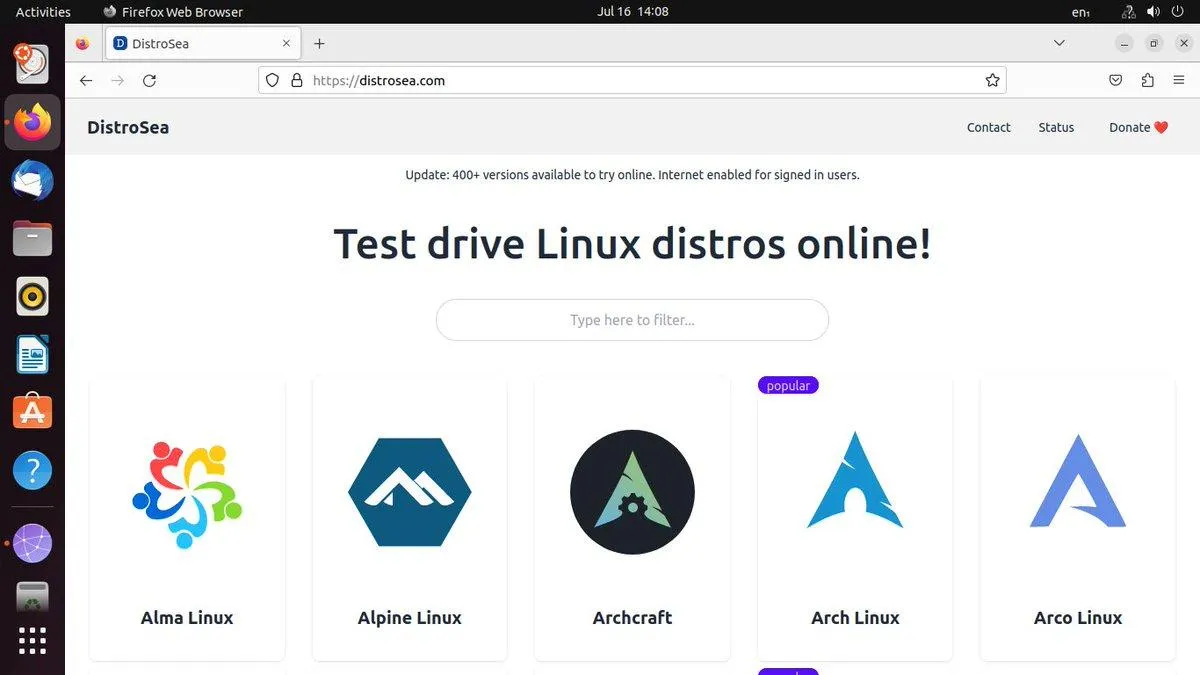Open the Pocket save icon in toolbar
1200x675 pixels.
(1116, 81)
